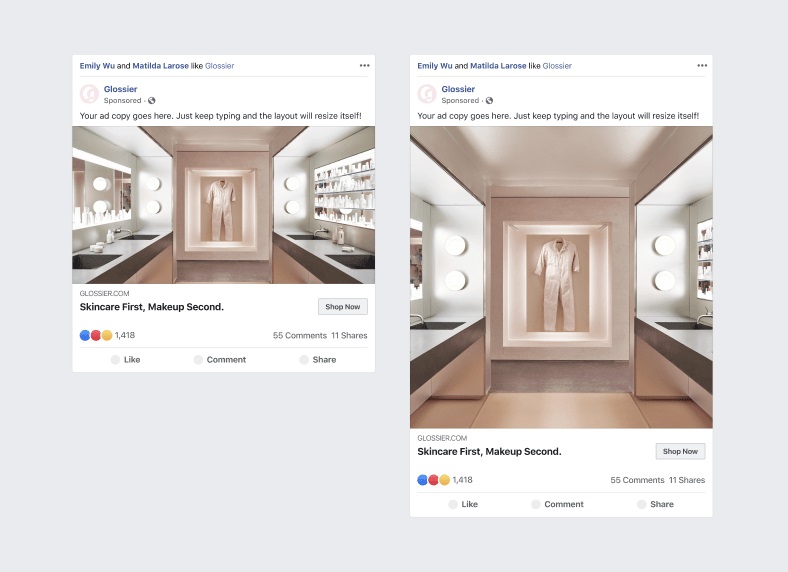View the 55 Comments on the left ad
Screen dimensions: 788x572
click(x=298, y=335)
